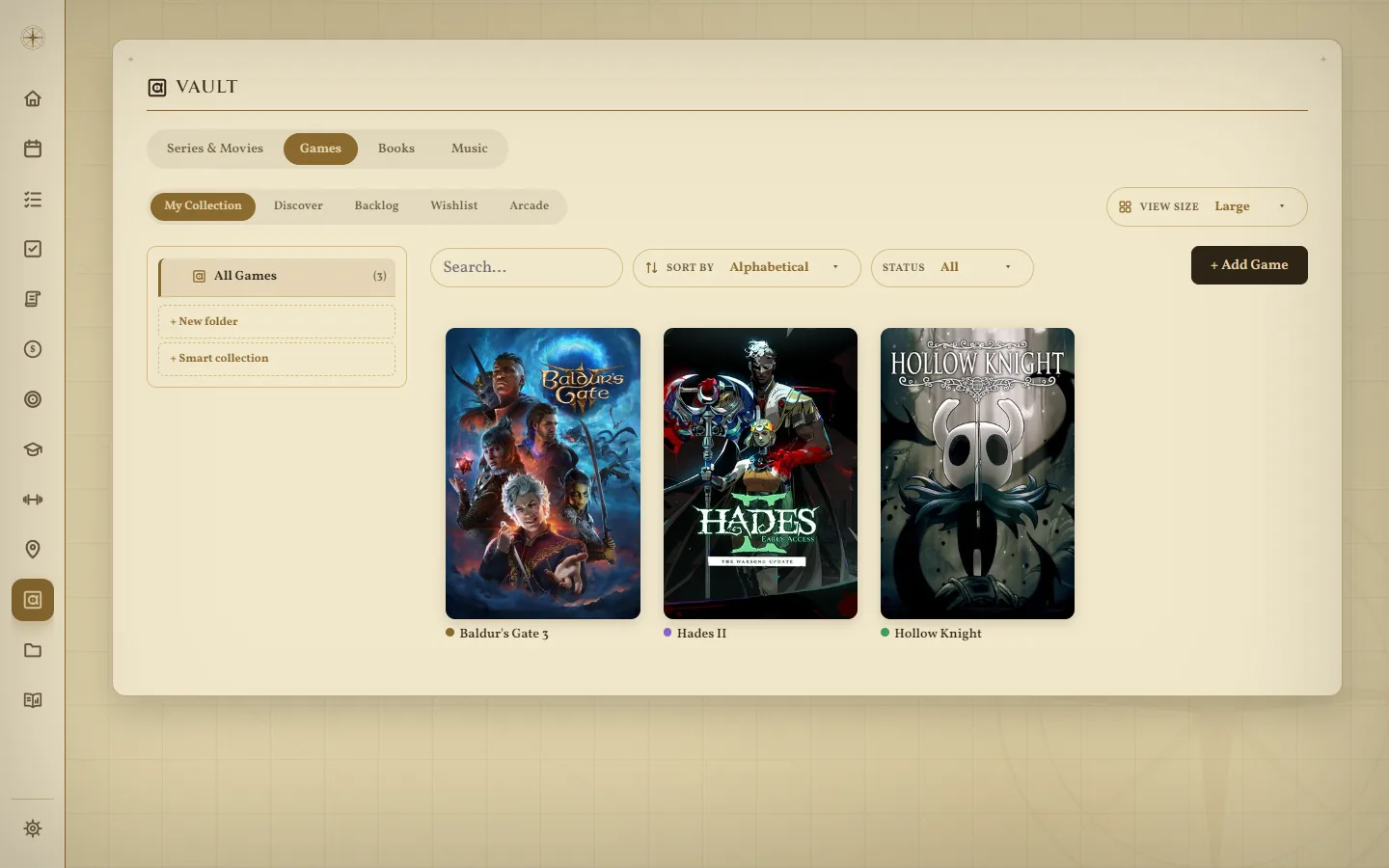Select the Backlog sub-tab
Screen dimensions: 1389x868
click(376, 205)
